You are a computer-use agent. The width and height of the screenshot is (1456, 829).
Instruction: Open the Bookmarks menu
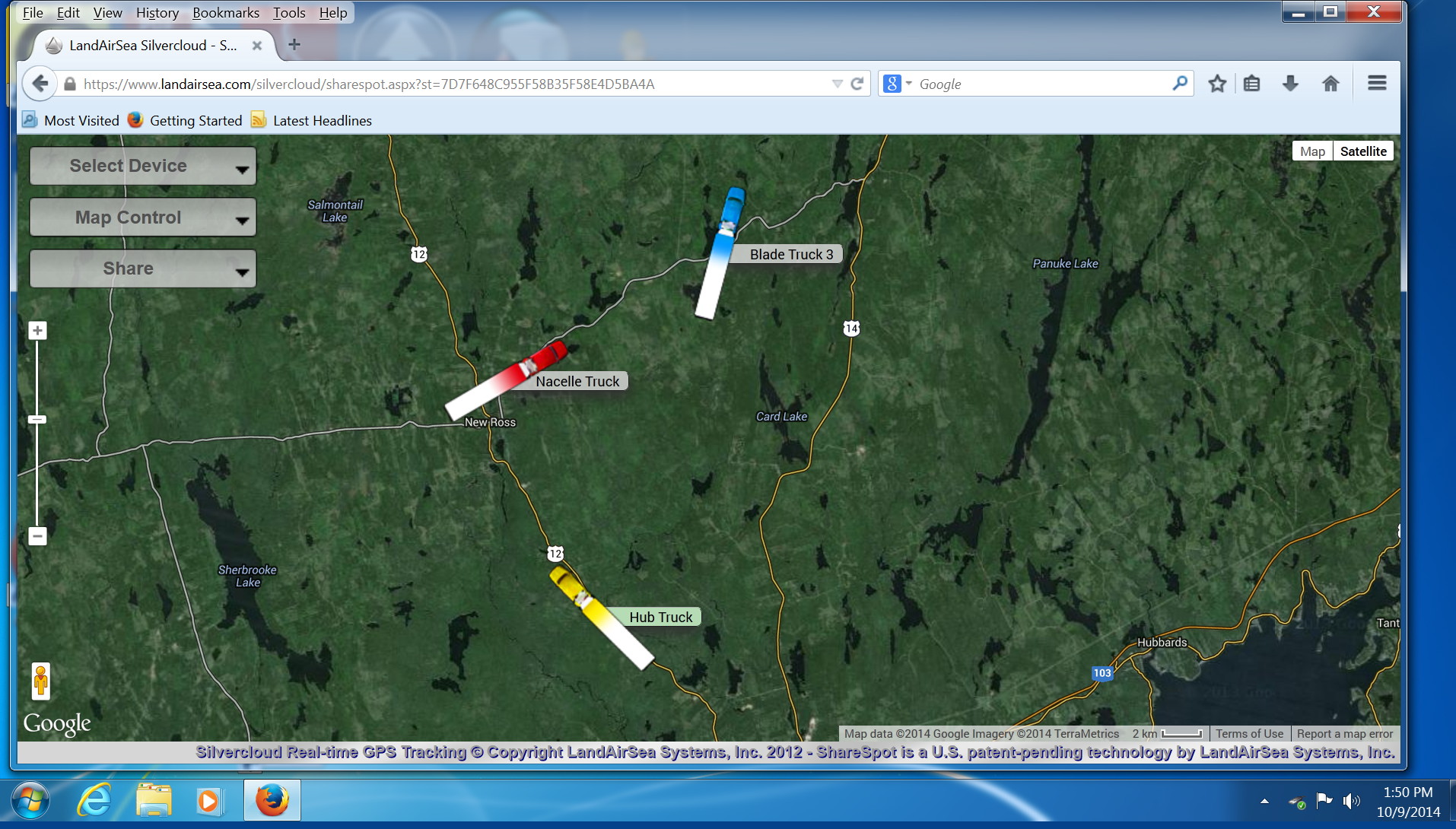pyautogui.click(x=226, y=12)
